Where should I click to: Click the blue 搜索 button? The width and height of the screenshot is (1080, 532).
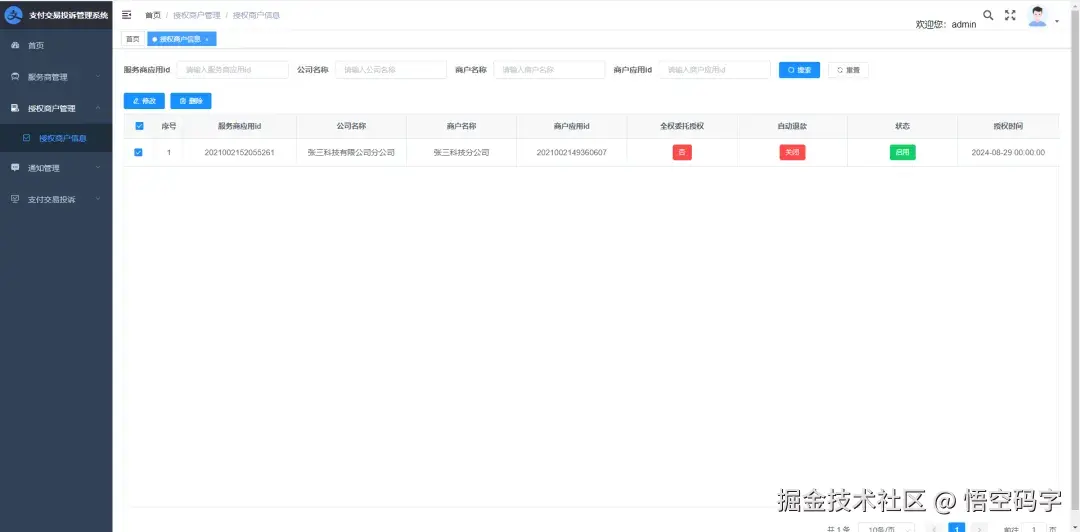pyautogui.click(x=799, y=70)
